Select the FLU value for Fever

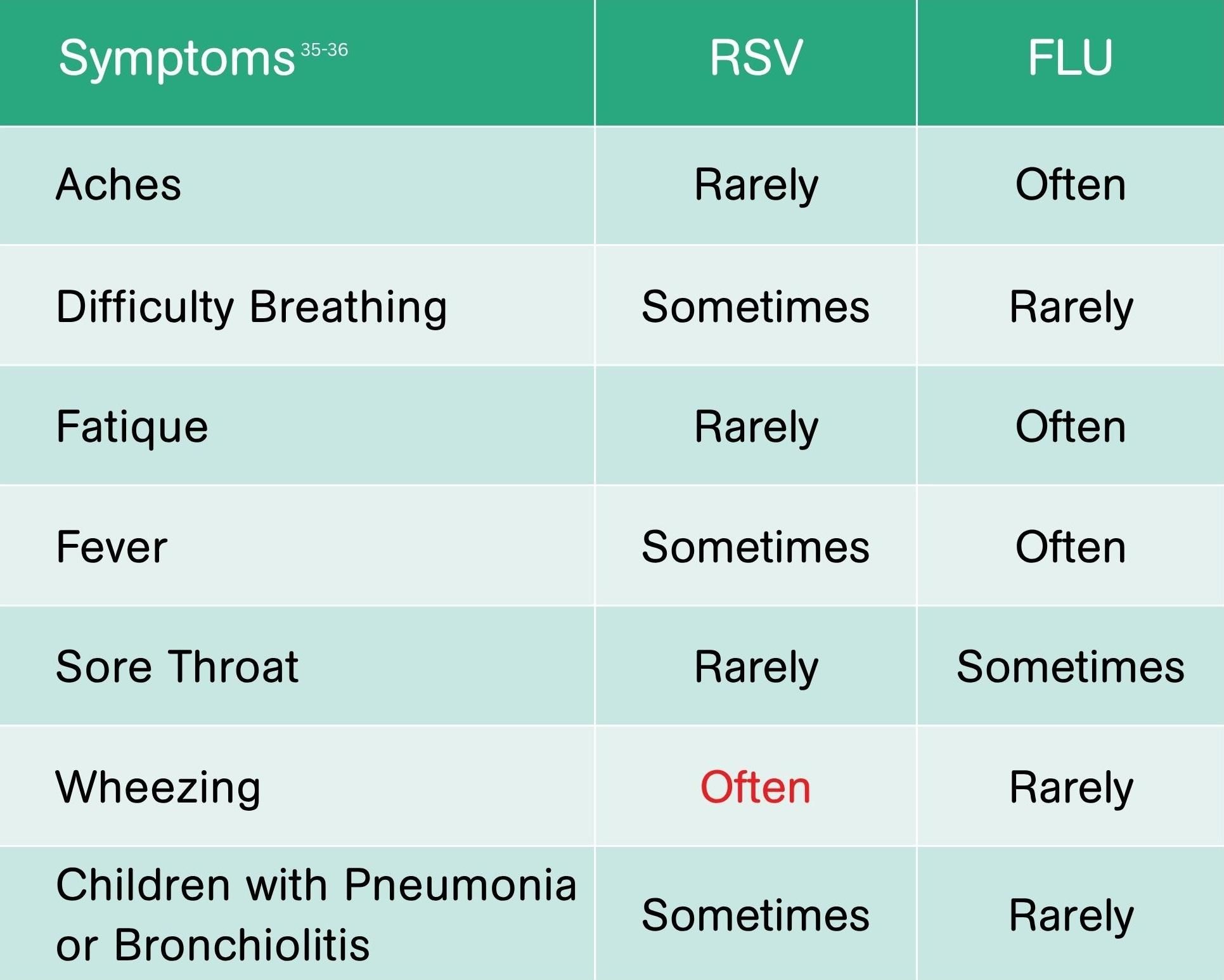pos(1071,547)
